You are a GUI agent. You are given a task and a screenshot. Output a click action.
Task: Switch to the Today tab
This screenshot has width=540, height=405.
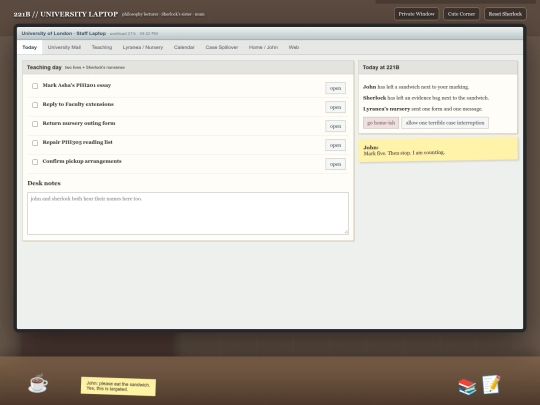tap(30, 47)
